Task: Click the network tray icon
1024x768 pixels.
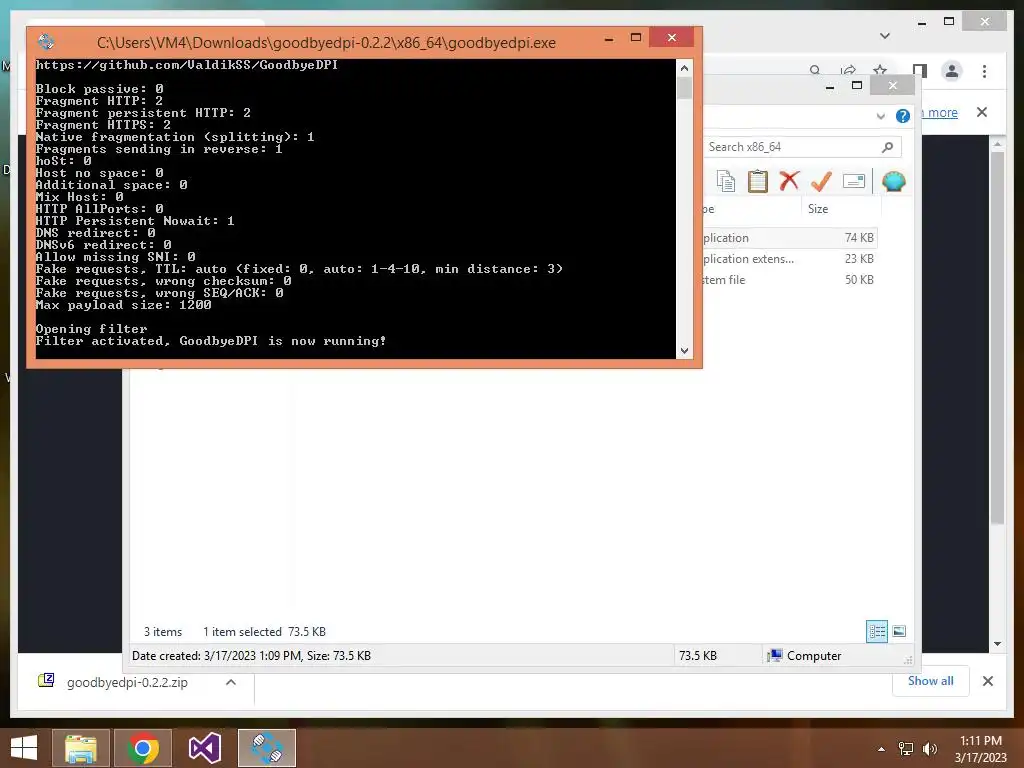Action: coord(906,749)
